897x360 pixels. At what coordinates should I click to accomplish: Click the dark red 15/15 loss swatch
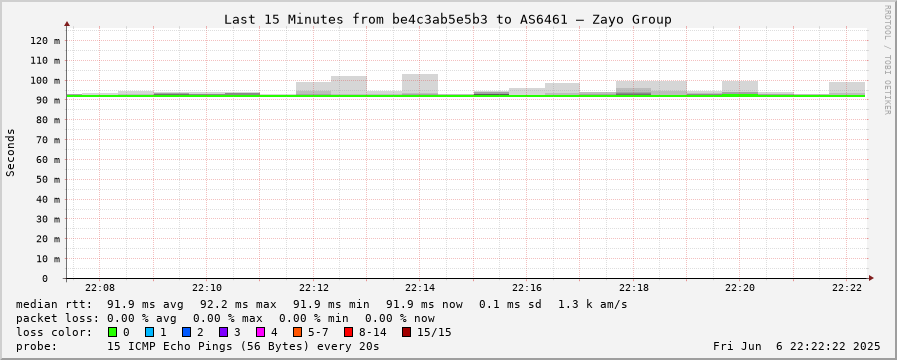(406, 332)
